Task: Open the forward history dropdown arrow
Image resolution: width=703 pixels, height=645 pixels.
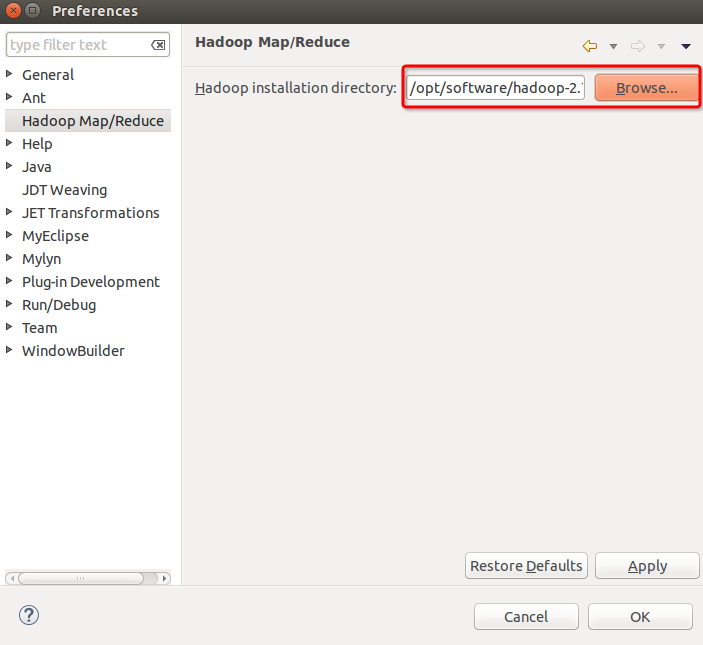Action: 661,46
